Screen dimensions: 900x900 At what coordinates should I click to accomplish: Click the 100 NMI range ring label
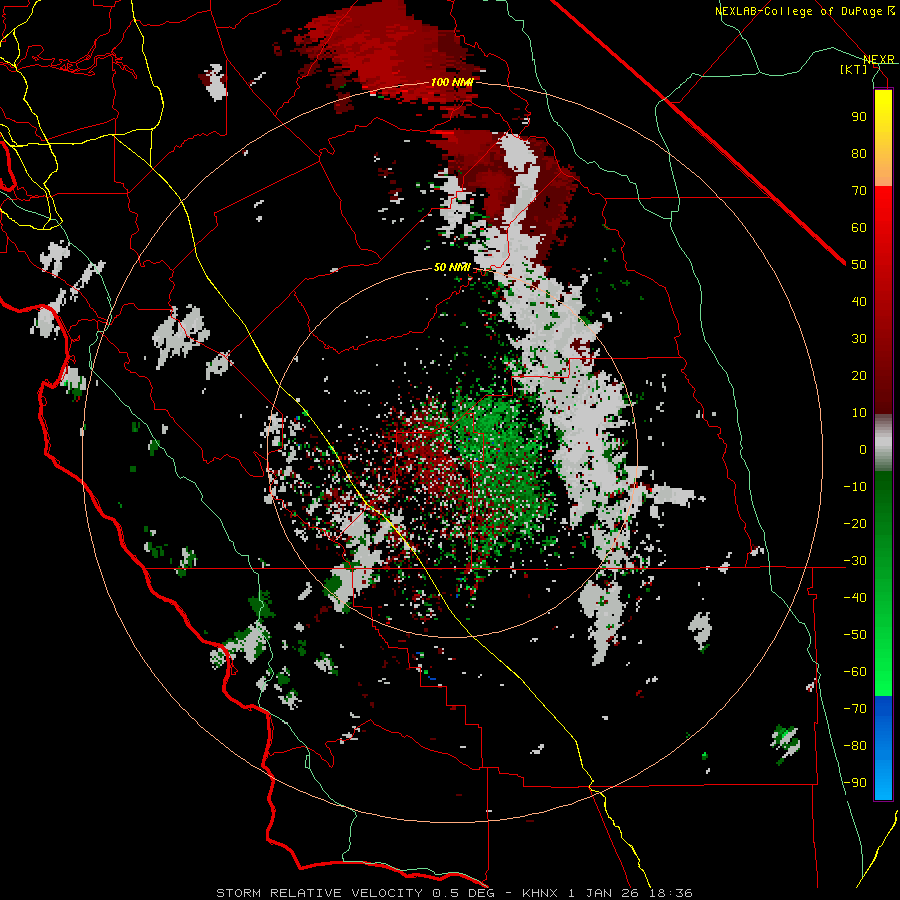[452, 82]
